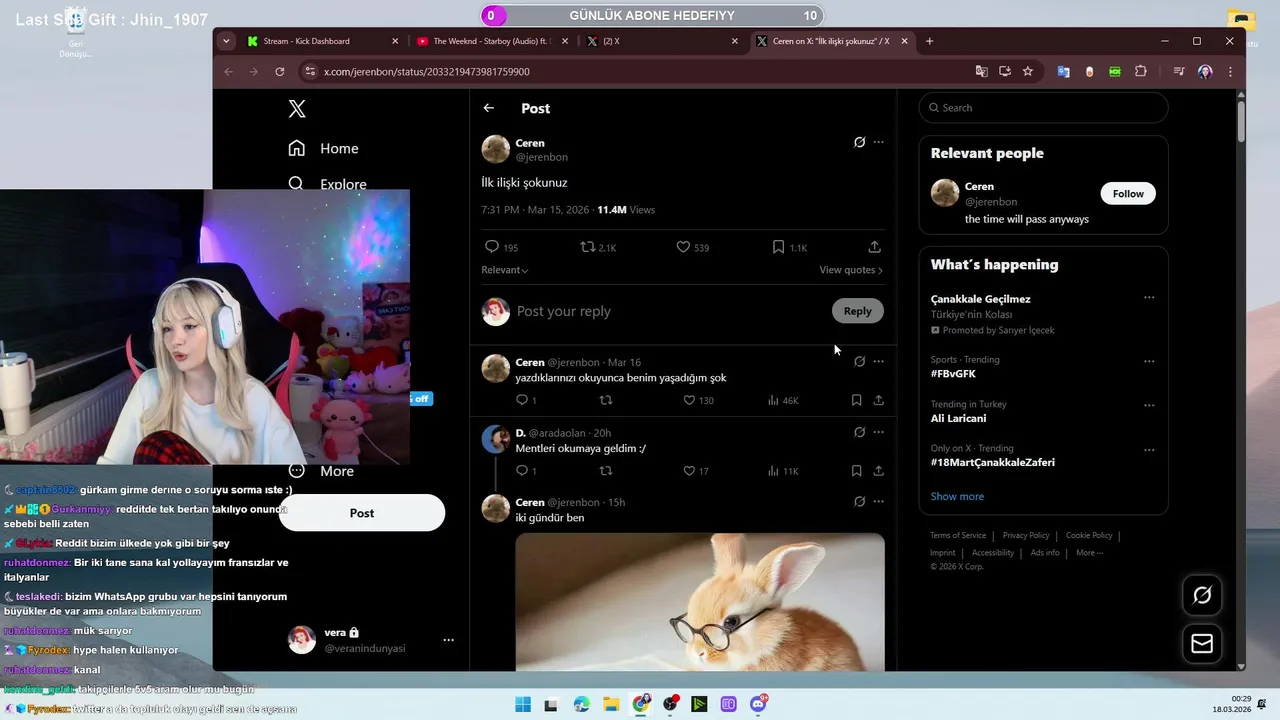
Task: Open the Chrome three-dot menu
Action: pos(1230,72)
